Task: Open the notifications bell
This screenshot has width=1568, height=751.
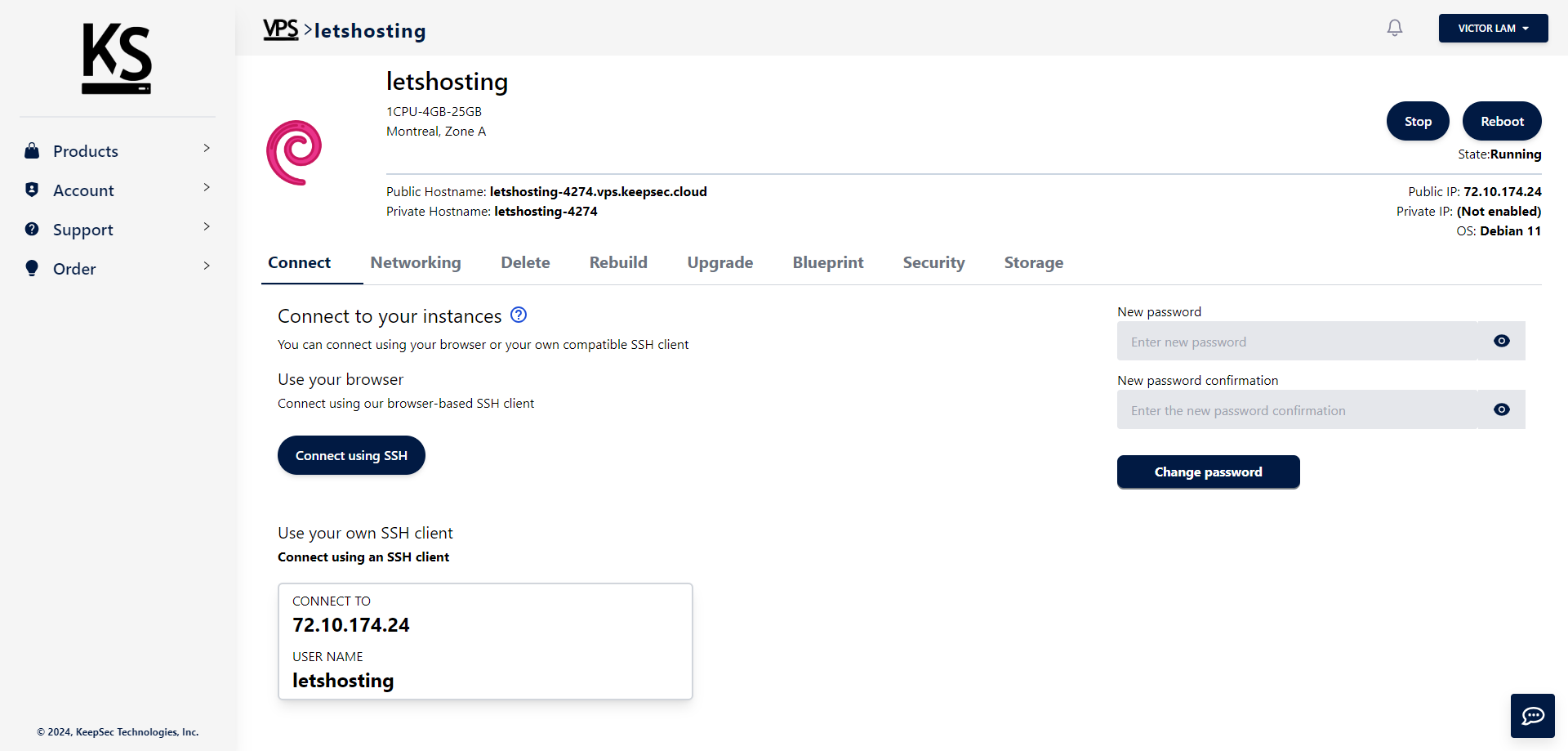Action: [1395, 28]
